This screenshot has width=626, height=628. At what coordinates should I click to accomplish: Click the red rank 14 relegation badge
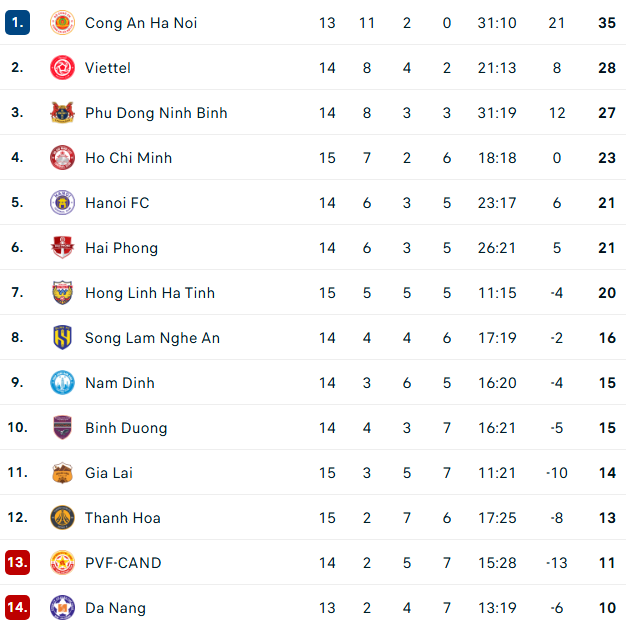tap(17, 608)
